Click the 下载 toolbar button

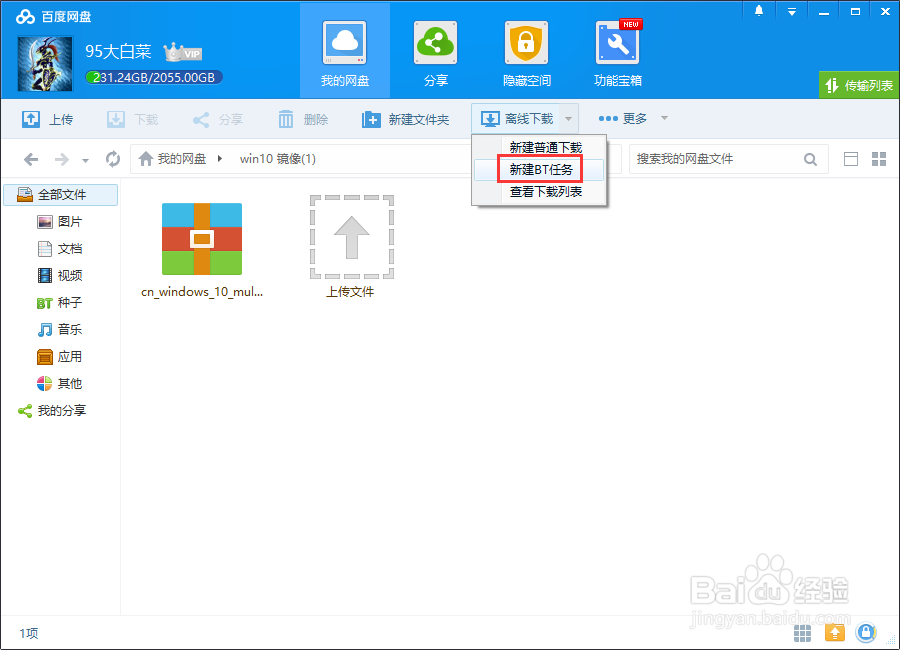point(133,119)
